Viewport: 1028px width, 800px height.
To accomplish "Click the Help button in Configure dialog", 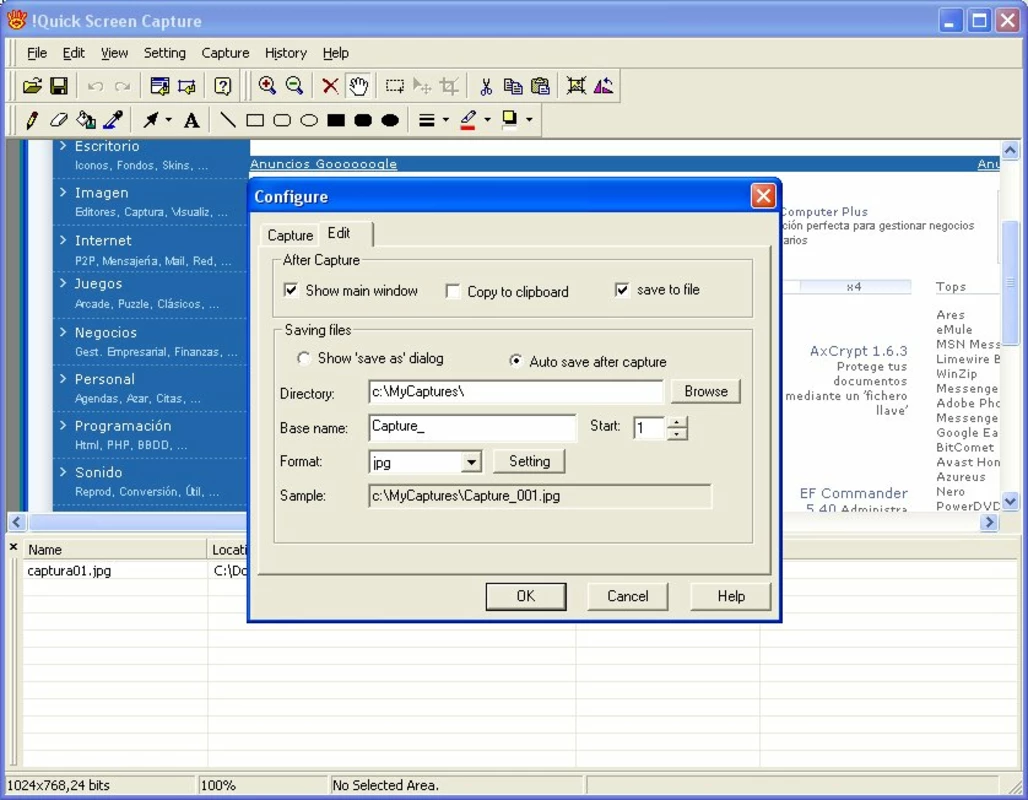I will (x=731, y=597).
